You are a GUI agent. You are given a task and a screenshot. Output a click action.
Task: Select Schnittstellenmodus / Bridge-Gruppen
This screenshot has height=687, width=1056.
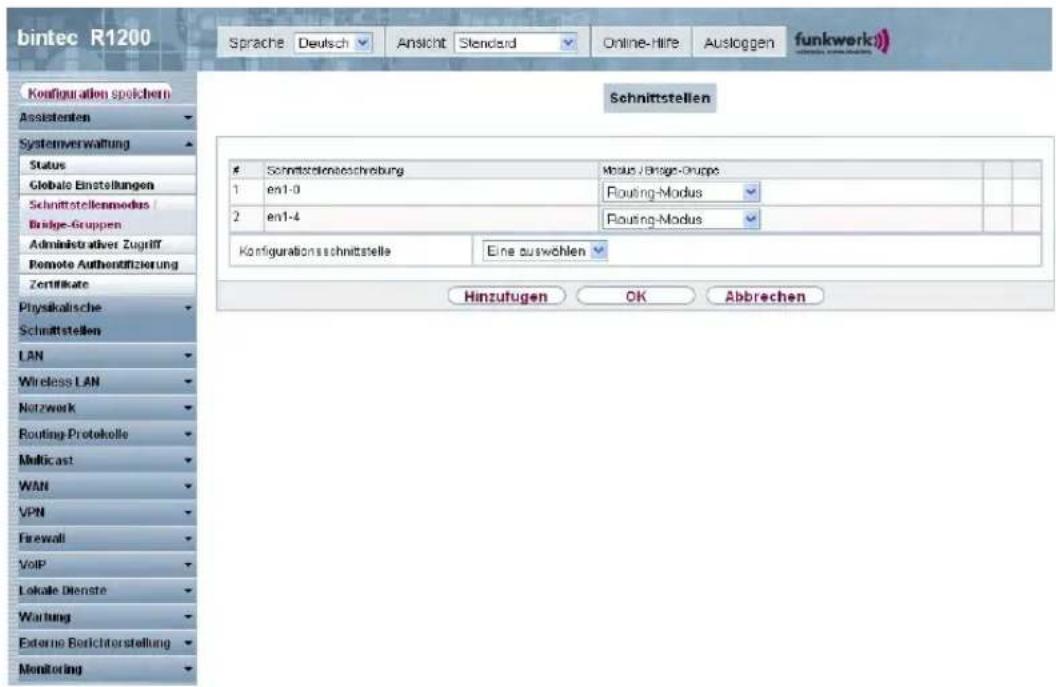pyautogui.click(x=108, y=214)
